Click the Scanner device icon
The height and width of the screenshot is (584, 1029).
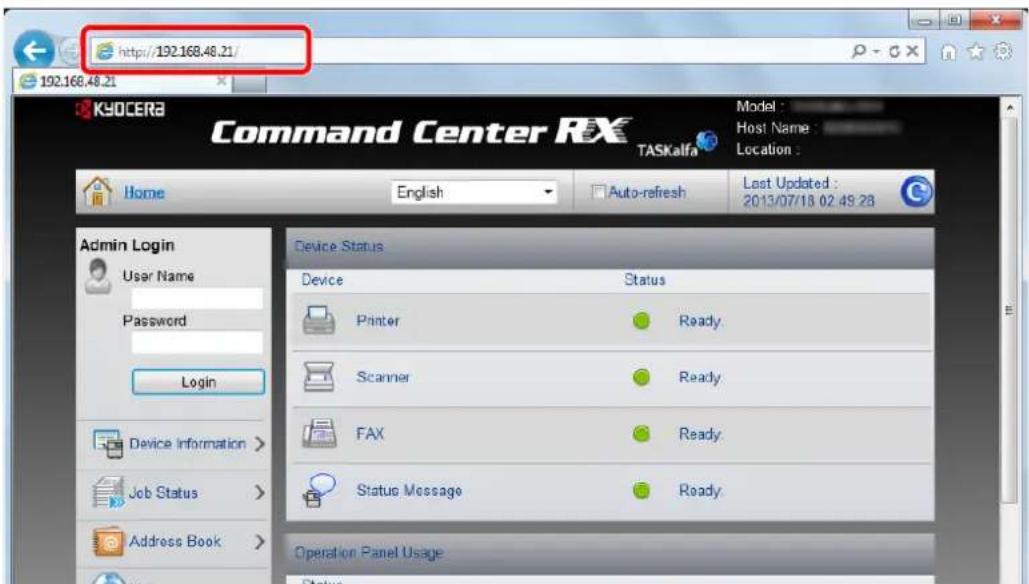coord(319,377)
